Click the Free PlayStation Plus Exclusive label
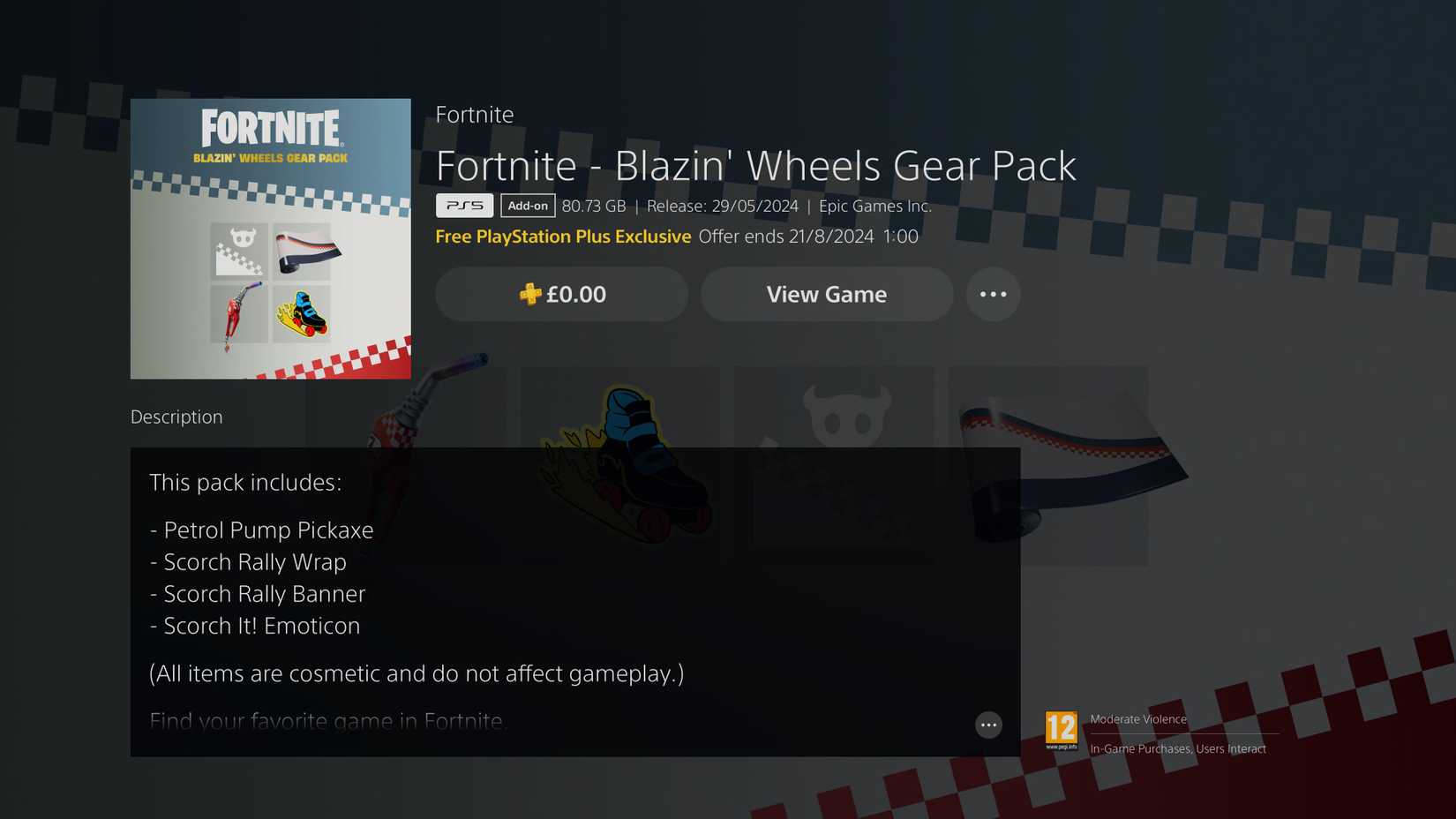Screen dimensions: 1456x819 pyautogui.click(x=563, y=237)
